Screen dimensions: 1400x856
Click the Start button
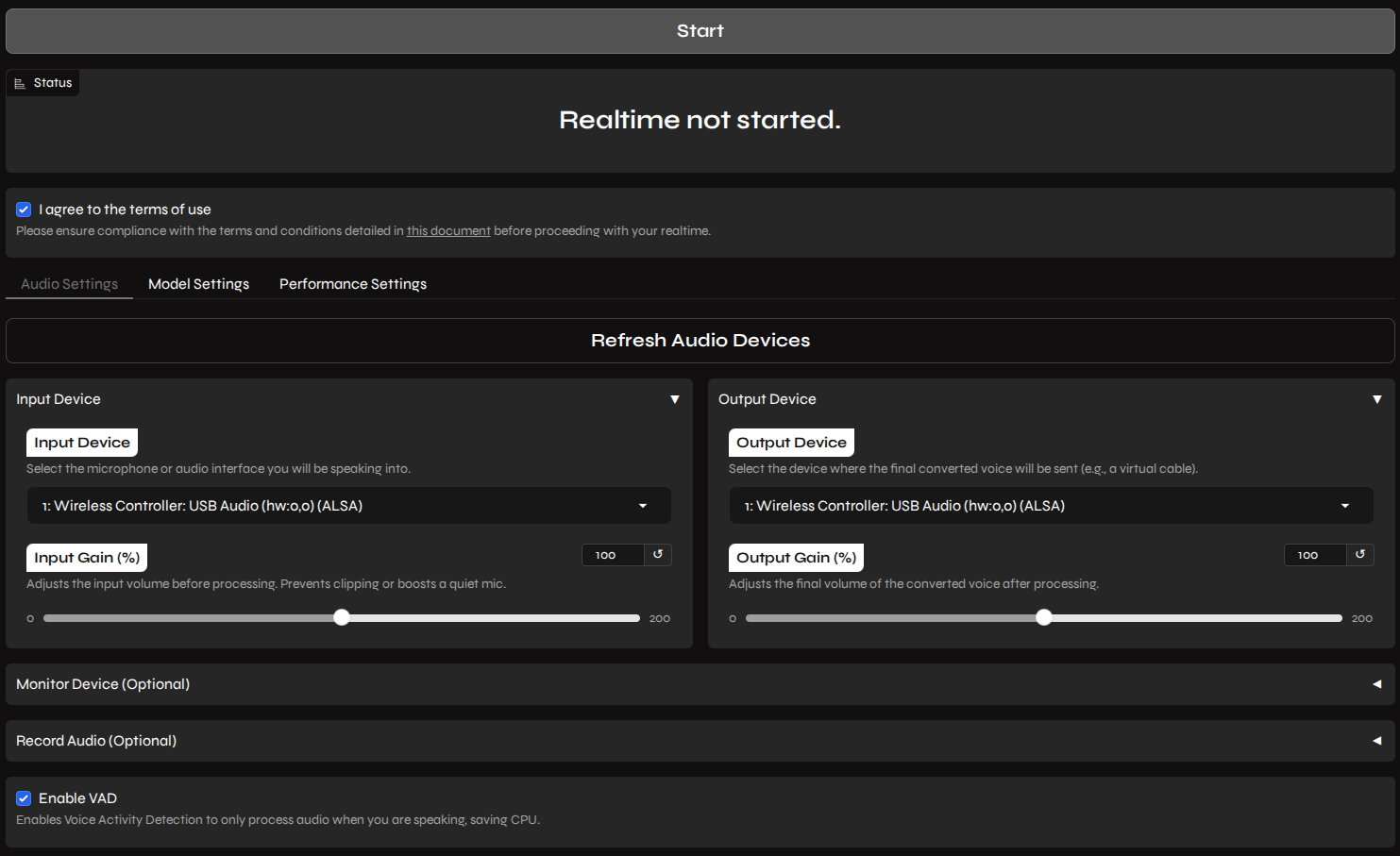click(700, 31)
